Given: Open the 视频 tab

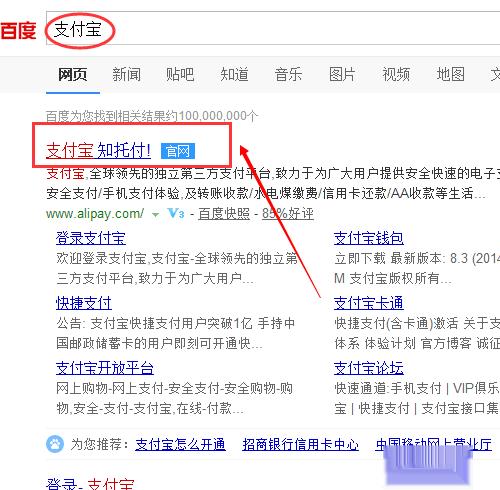Looking at the screenshot, I should [396, 74].
